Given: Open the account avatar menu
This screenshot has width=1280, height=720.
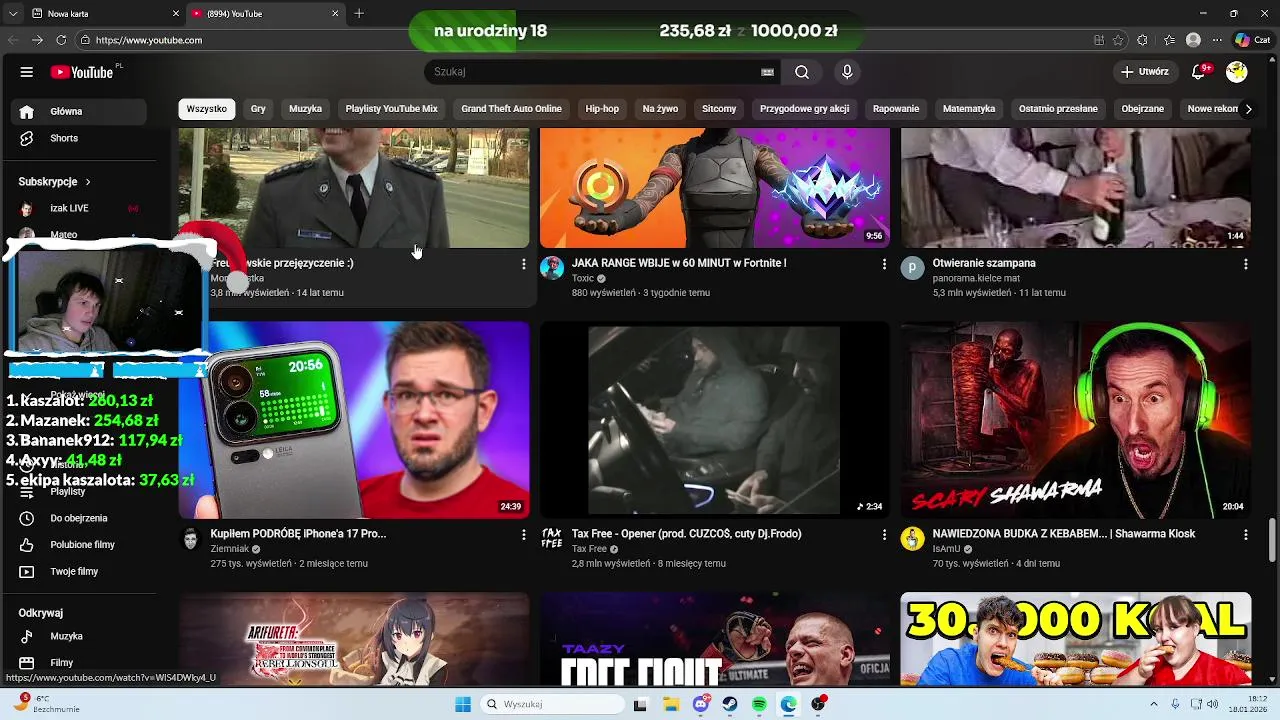Looking at the screenshot, I should (x=1237, y=72).
